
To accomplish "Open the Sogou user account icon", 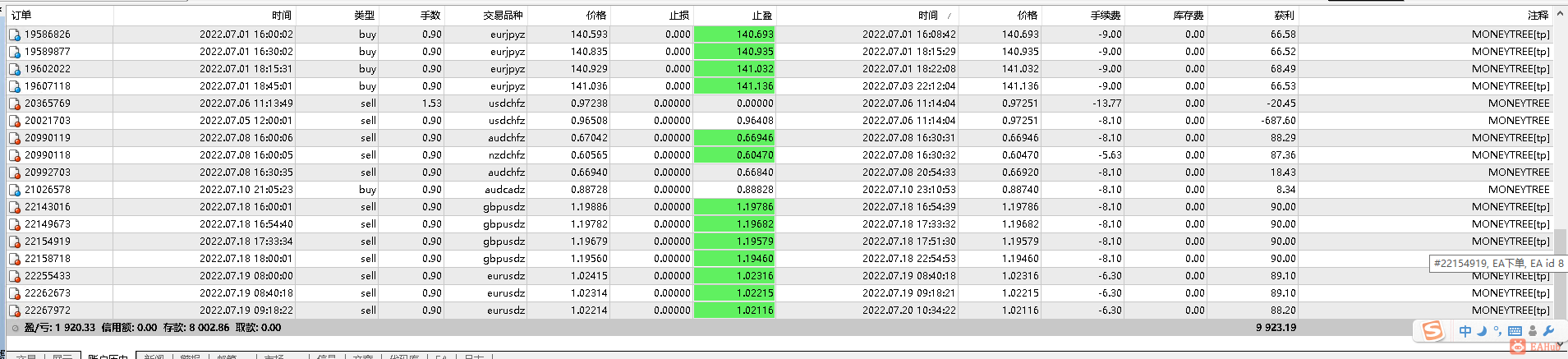I will tap(1533, 331).
